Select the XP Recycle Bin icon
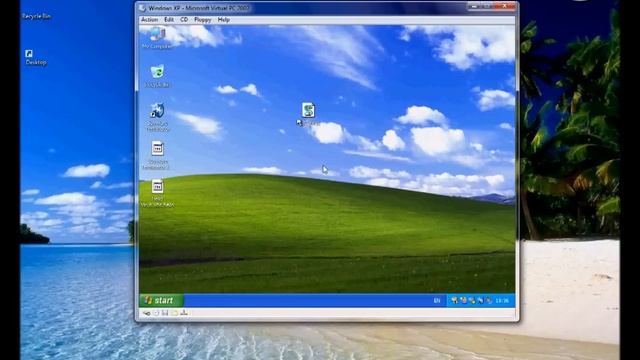Screen dimensions: 640x360 (157, 76)
